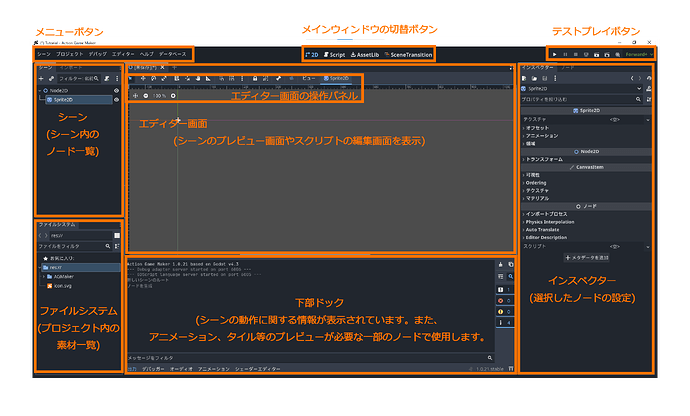Select the Node2D root node
This screenshot has height=416, width=690.
[x=59, y=90]
